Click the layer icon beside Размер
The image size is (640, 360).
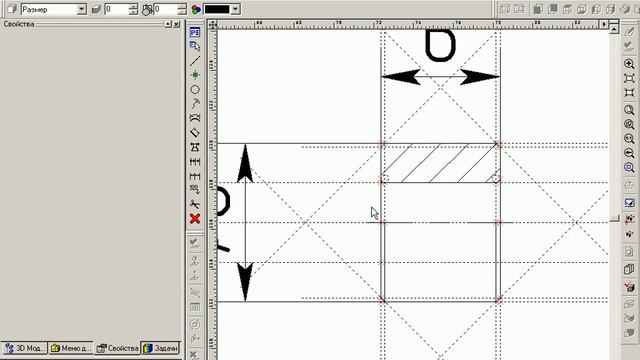[11, 9]
